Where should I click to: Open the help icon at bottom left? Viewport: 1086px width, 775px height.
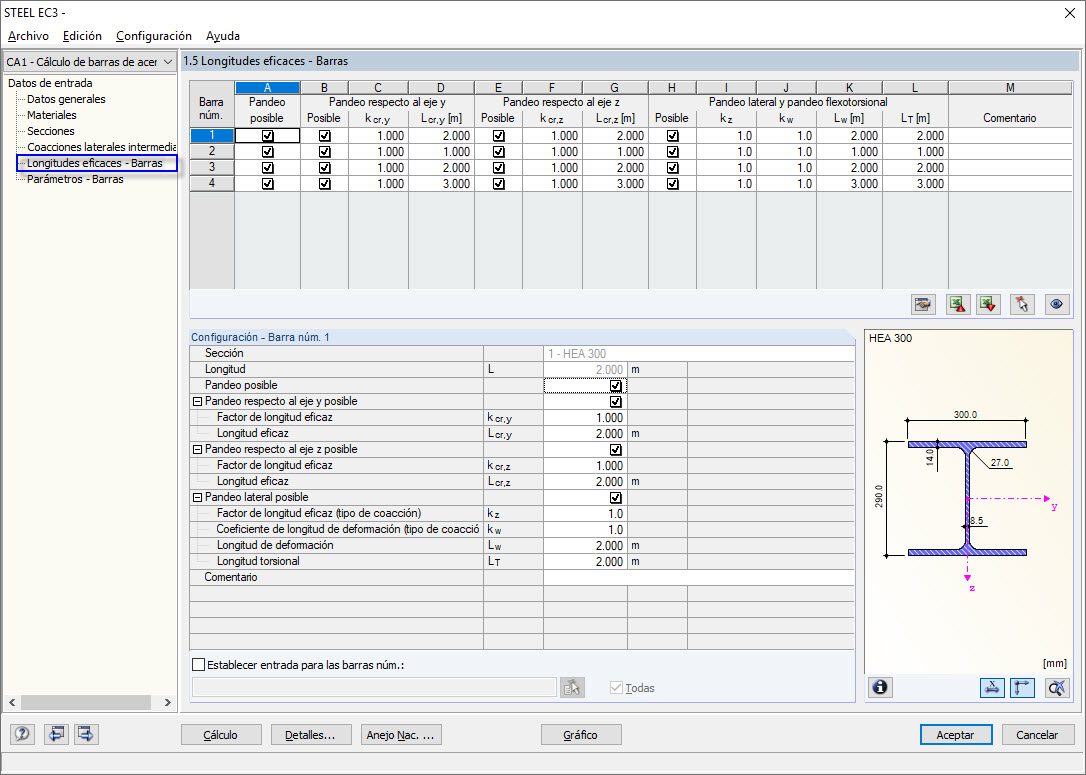coord(22,734)
